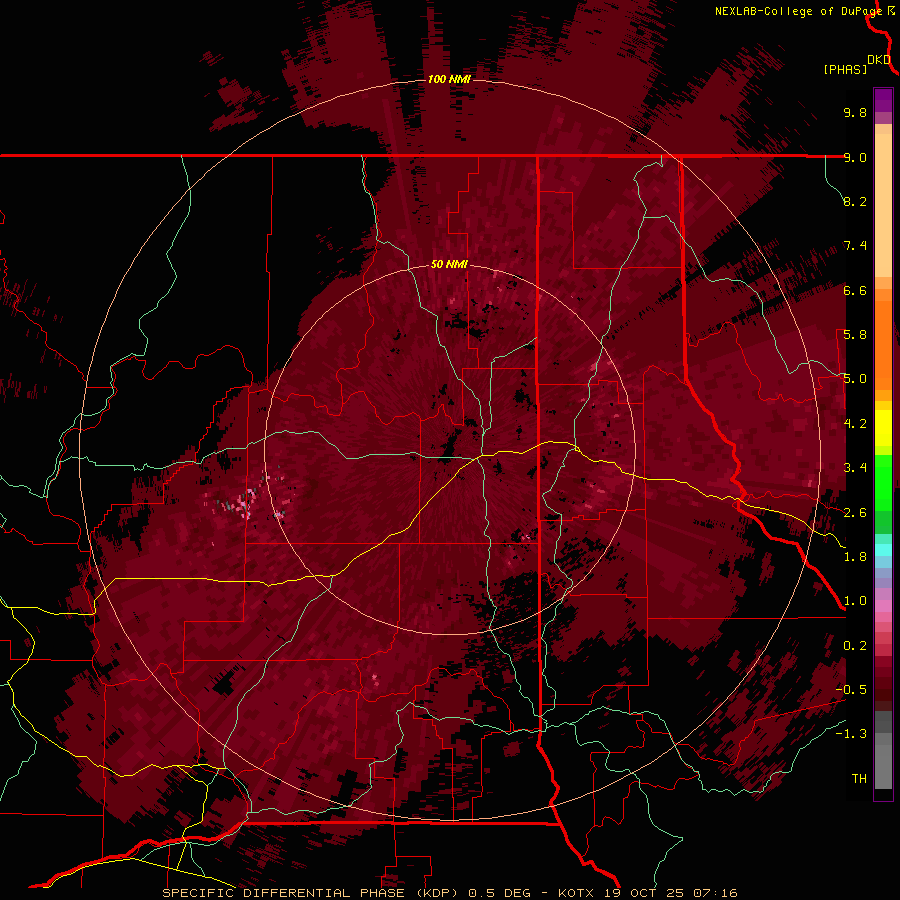Click the -1.3 scale label
The image size is (900, 900).
851,734
